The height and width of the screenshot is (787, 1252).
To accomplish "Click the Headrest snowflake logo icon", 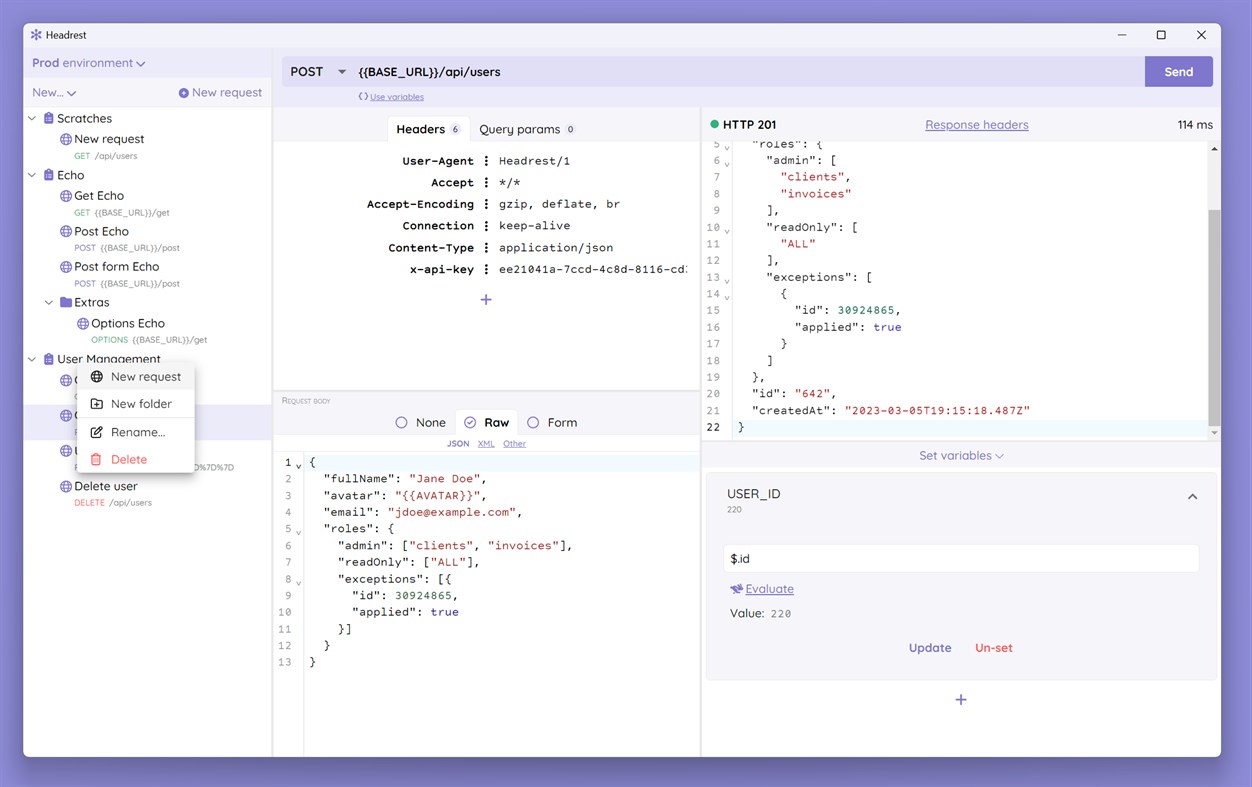I will pos(36,35).
